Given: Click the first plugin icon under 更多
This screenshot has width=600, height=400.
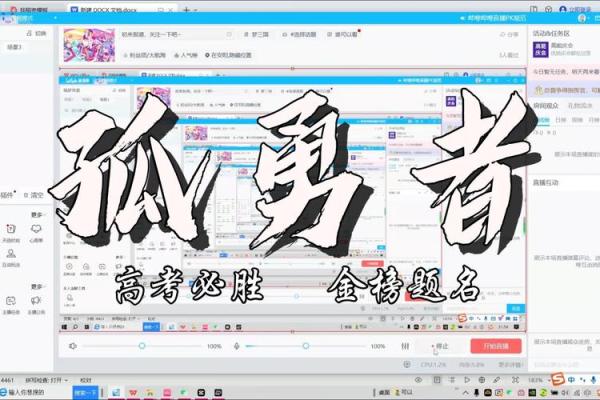Looking at the screenshot, I should (x=11, y=229).
